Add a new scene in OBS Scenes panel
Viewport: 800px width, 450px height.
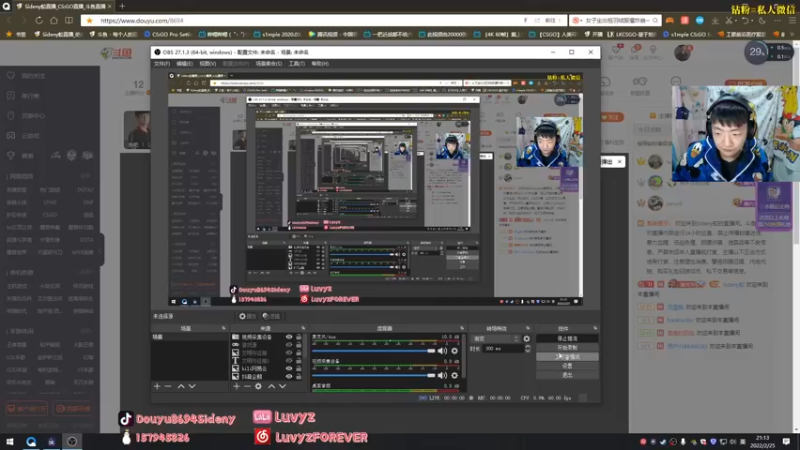[157, 386]
